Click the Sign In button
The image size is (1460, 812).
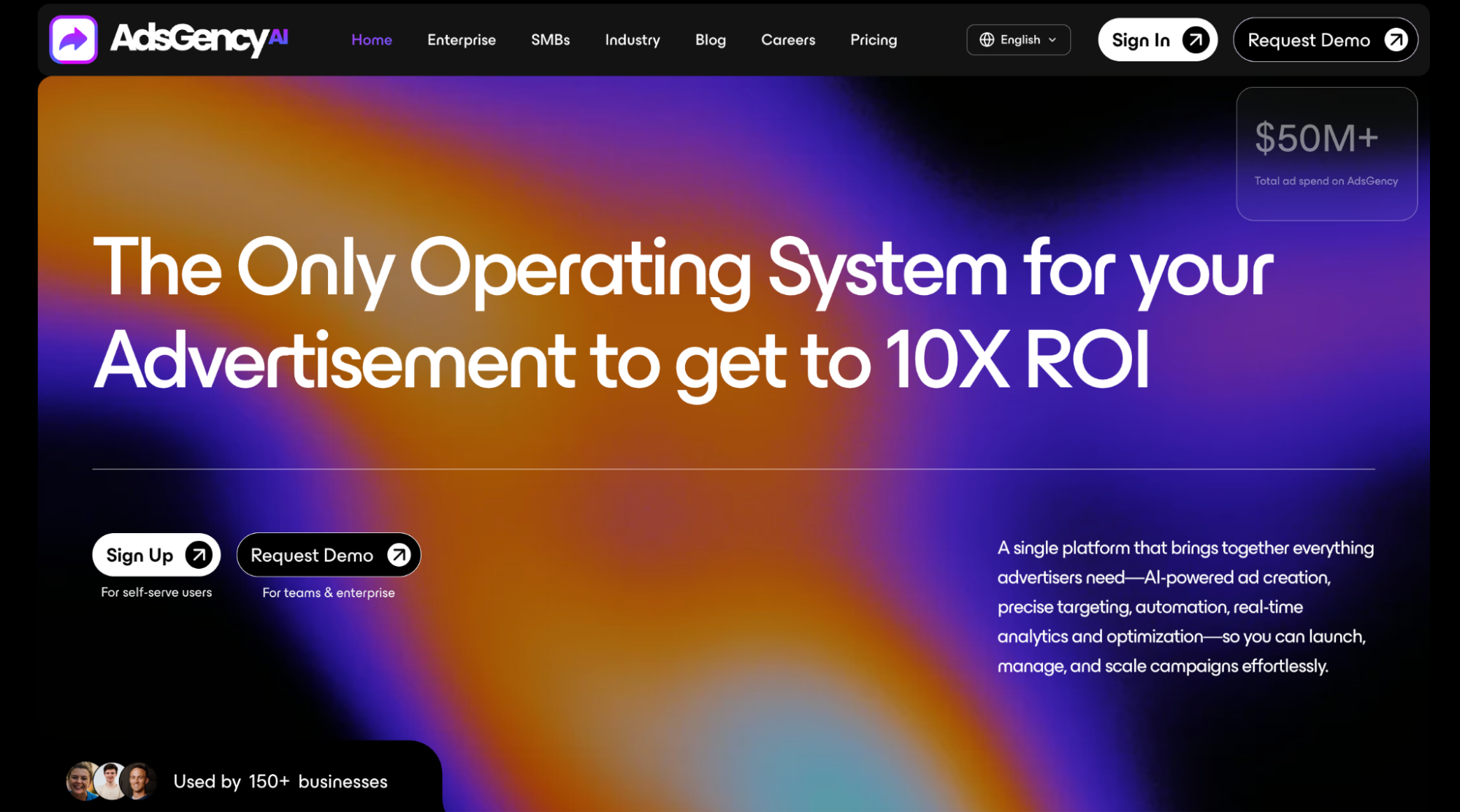[x=1158, y=39]
